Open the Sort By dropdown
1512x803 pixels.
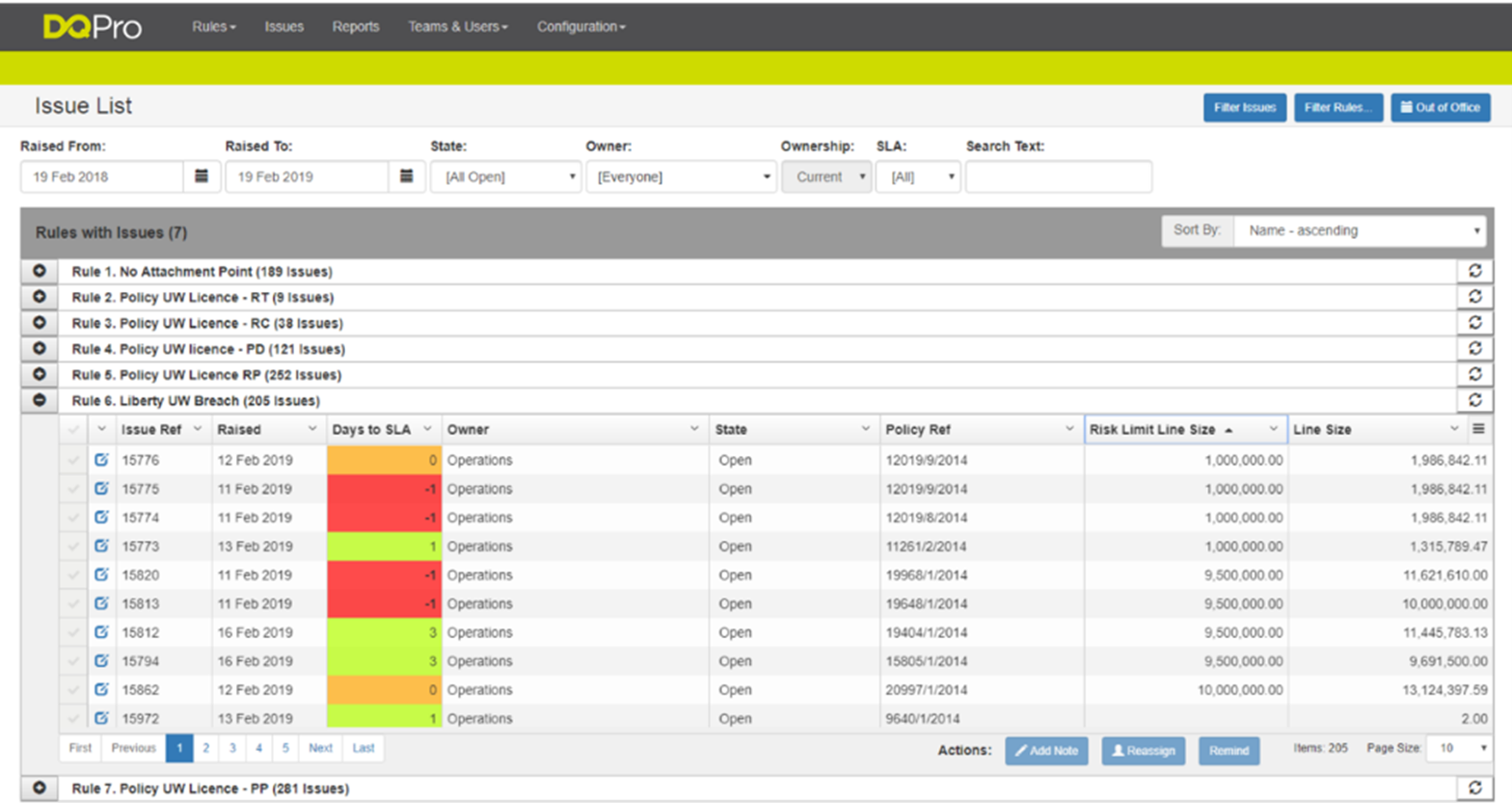(x=1360, y=230)
